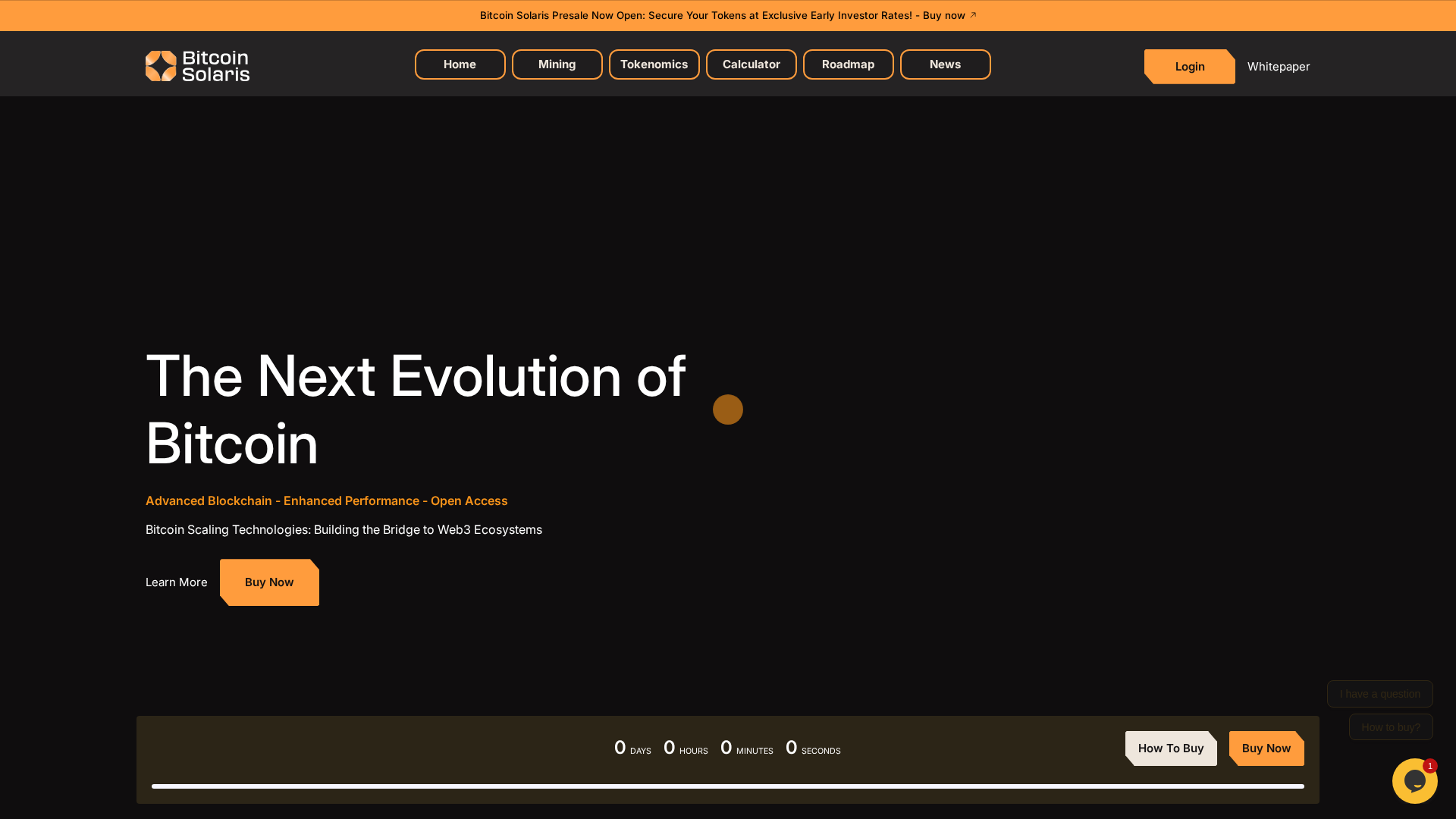Select the 'How to buy?' chat suggestion
This screenshot has height=819, width=1456.
[x=1391, y=727]
